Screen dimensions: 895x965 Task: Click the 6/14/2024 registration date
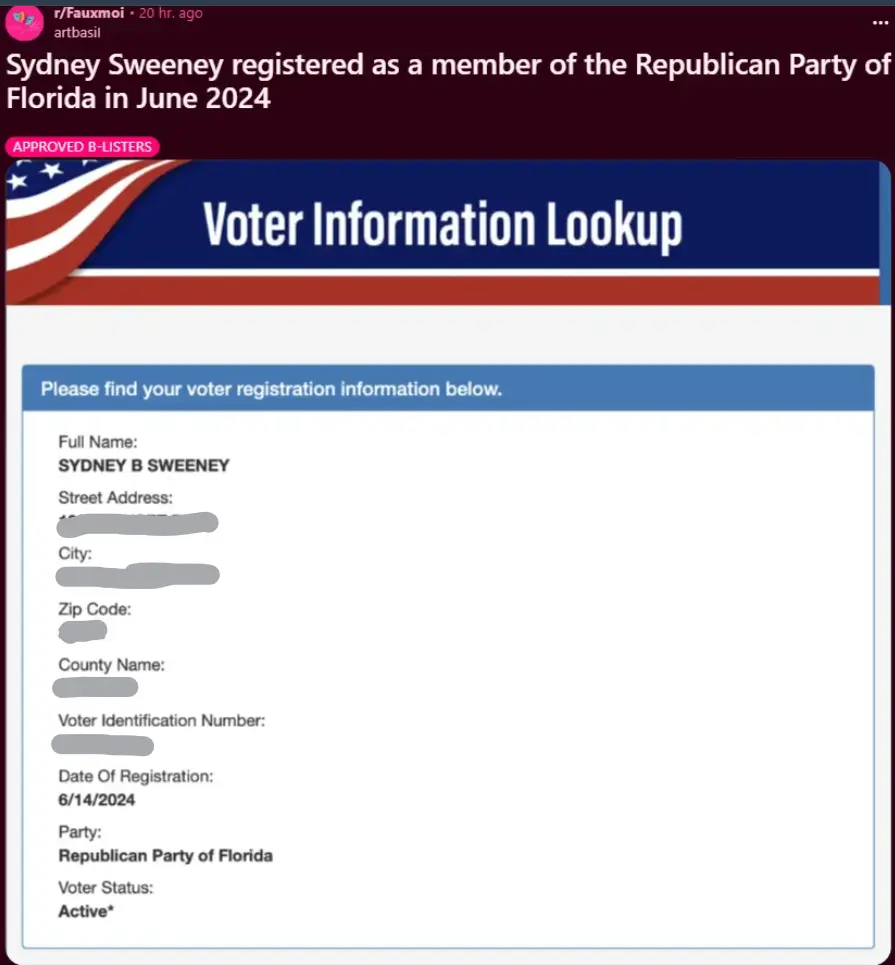[97, 800]
